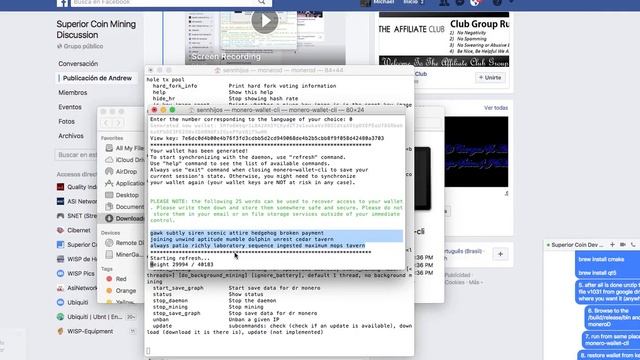Select Downloads in Finder sidebar
The width and height of the screenshot is (640, 360).
pyautogui.click(x=124, y=218)
